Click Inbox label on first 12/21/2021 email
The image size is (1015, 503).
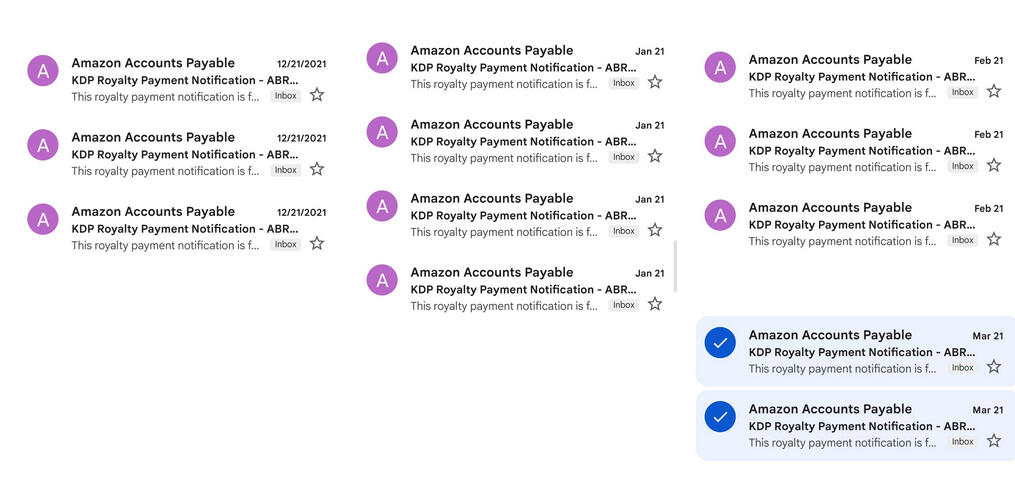286,96
